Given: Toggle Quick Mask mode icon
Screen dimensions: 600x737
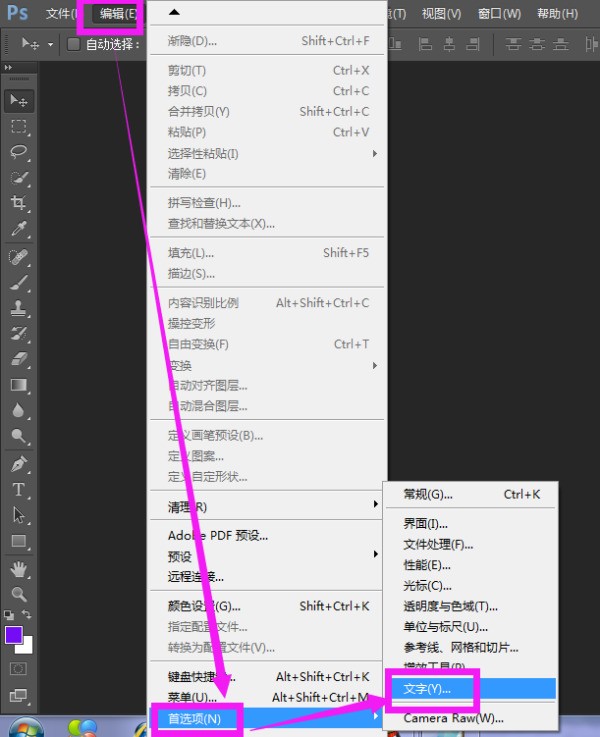Looking at the screenshot, I should pyautogui.click(x=19, y=667).
